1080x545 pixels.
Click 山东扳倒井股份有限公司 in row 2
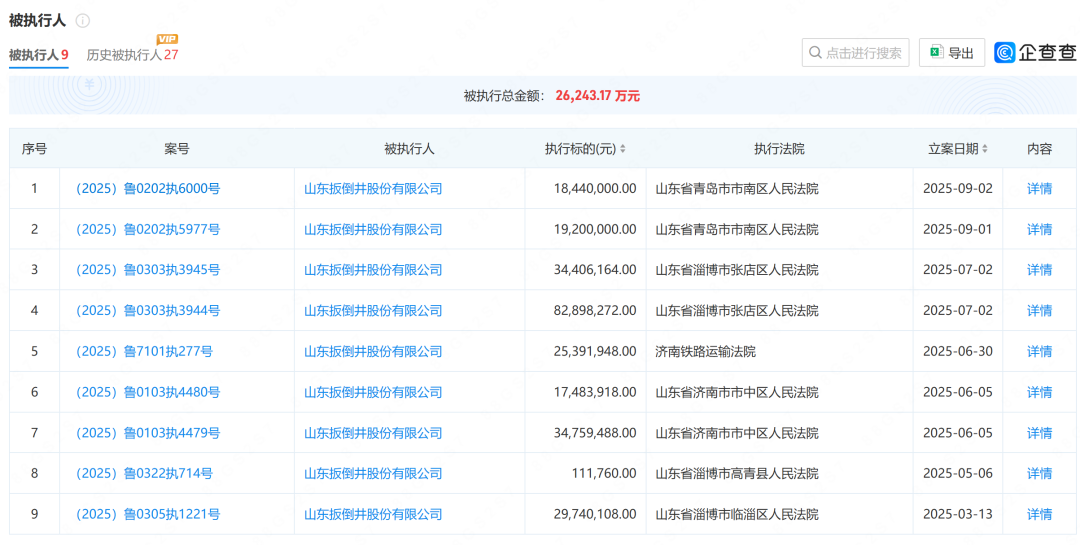[373, 229]
